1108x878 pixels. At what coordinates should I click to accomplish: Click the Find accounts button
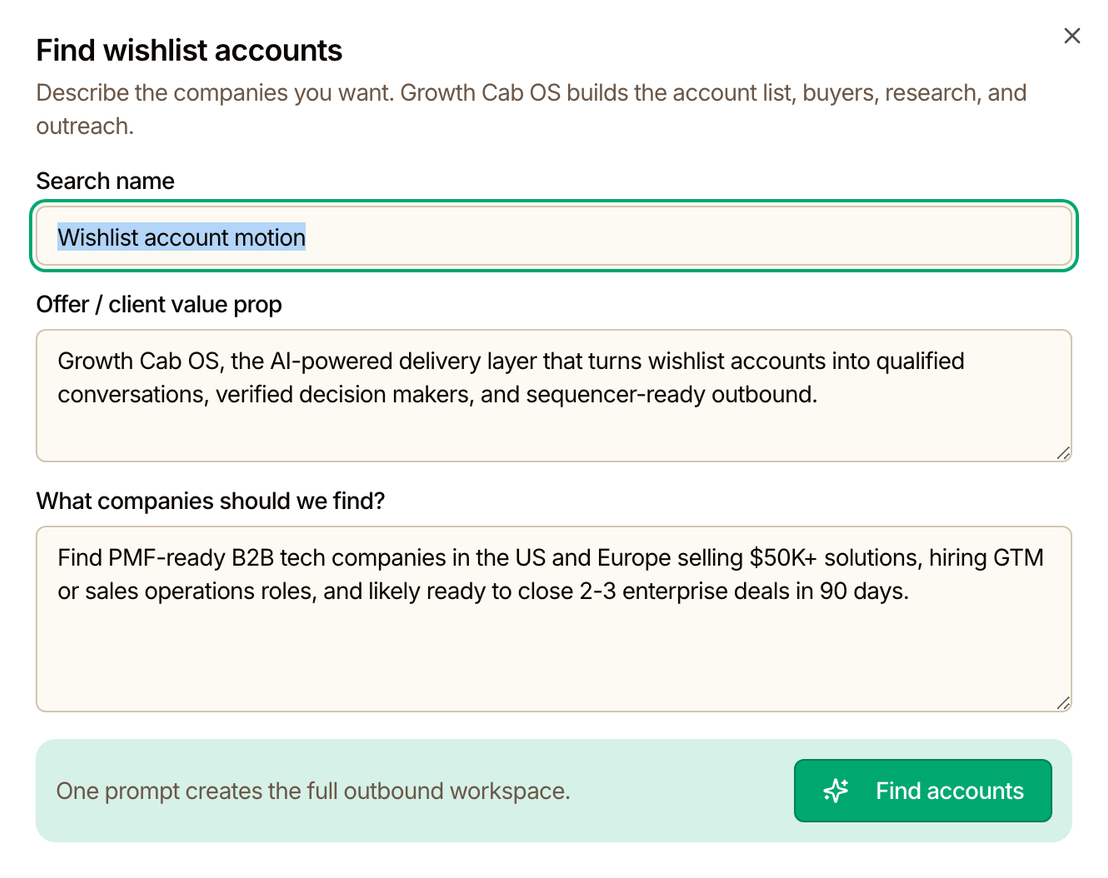(x=922, y=790)
